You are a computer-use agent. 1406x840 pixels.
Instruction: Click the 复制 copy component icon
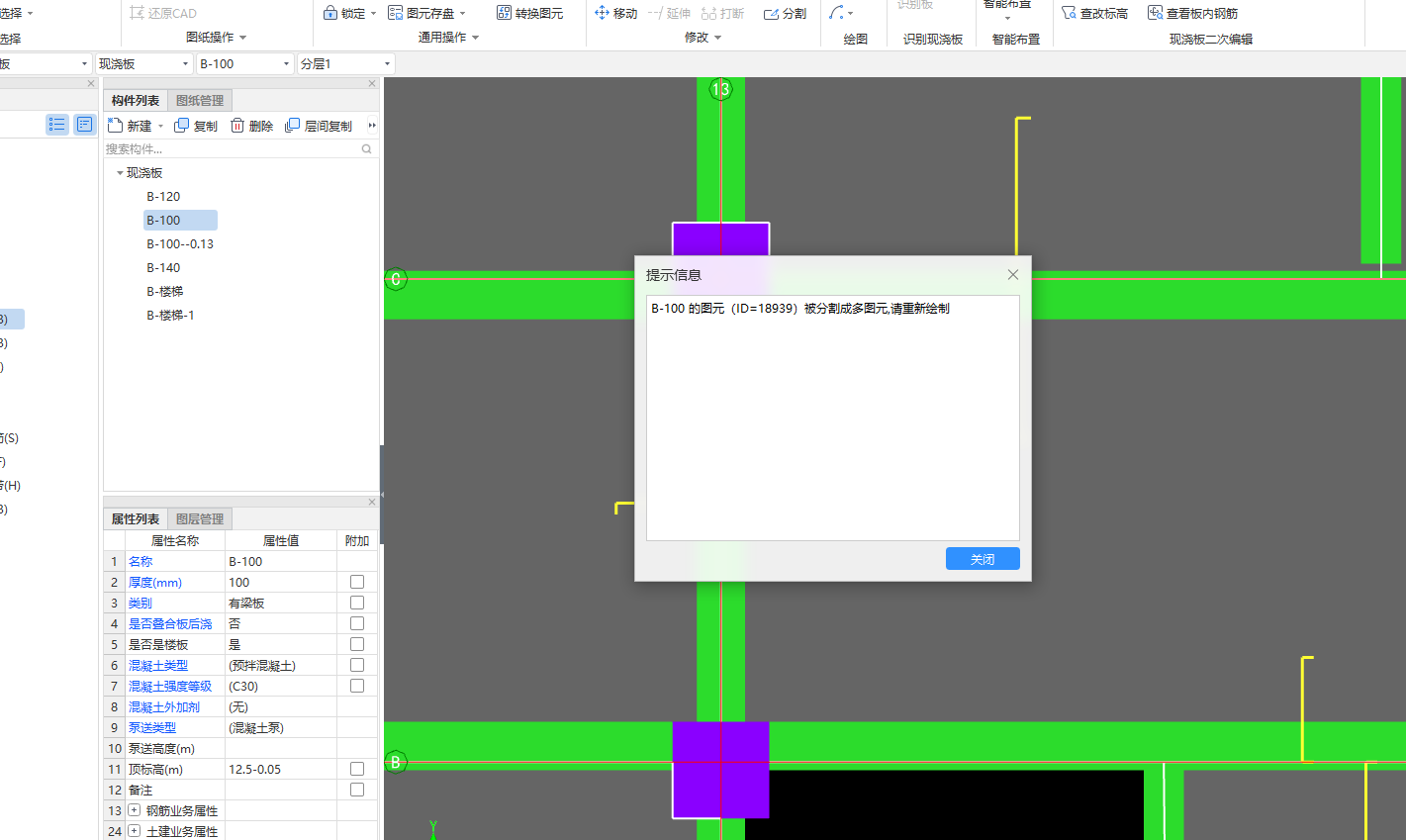pos(181,126)
